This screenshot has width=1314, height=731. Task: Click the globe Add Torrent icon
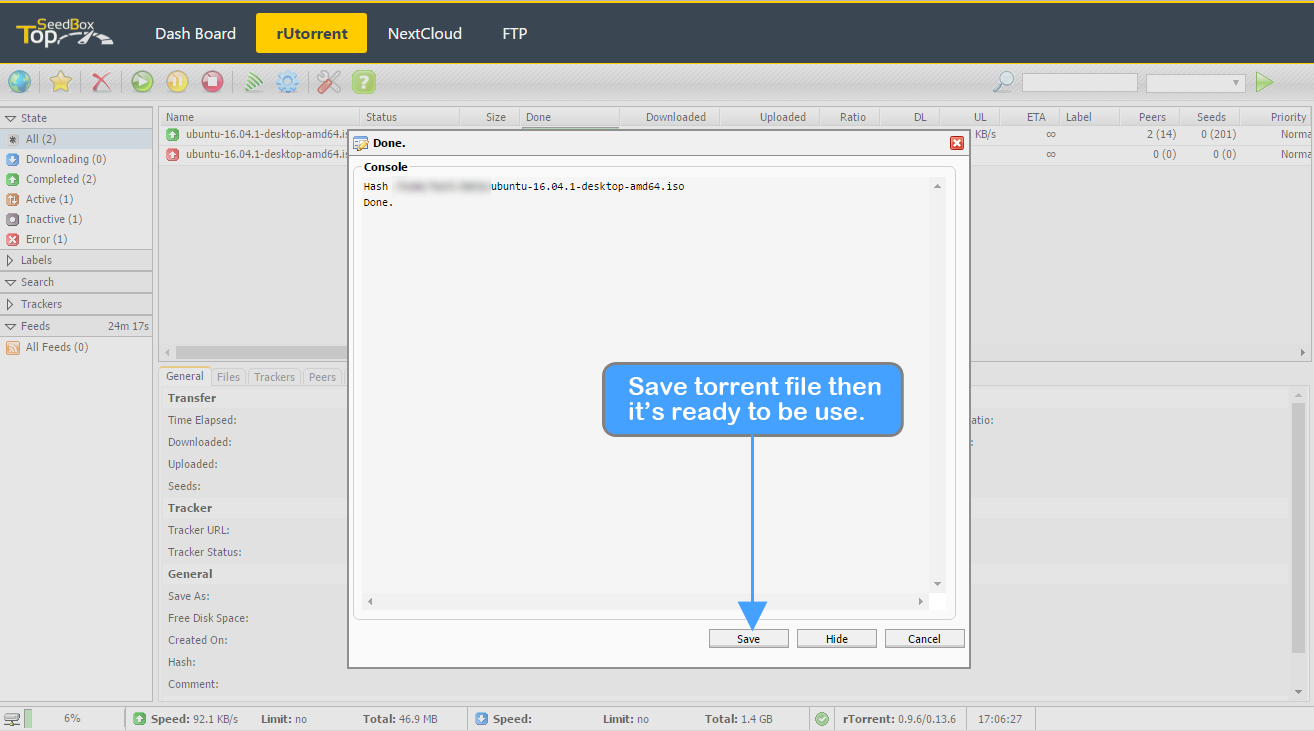tap(19, 82)
